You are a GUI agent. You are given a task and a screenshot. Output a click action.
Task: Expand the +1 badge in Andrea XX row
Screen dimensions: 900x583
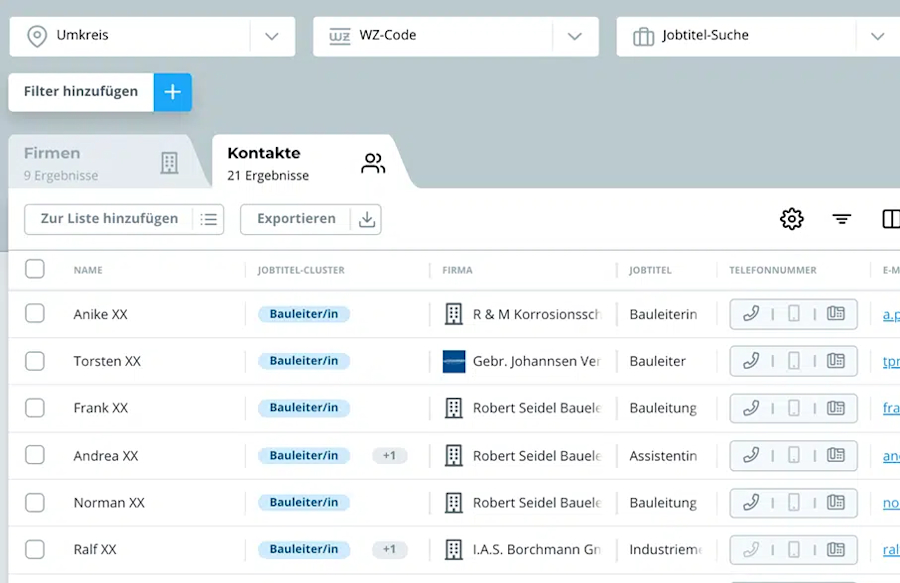(x=389, y=456)
